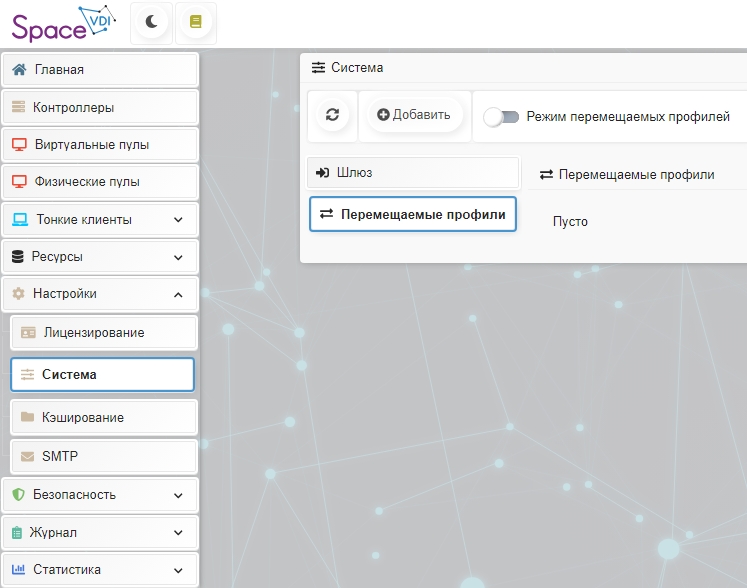Expand the Журнал section chevron
Screen dimensions: 747x588
(x=178, y=533)
